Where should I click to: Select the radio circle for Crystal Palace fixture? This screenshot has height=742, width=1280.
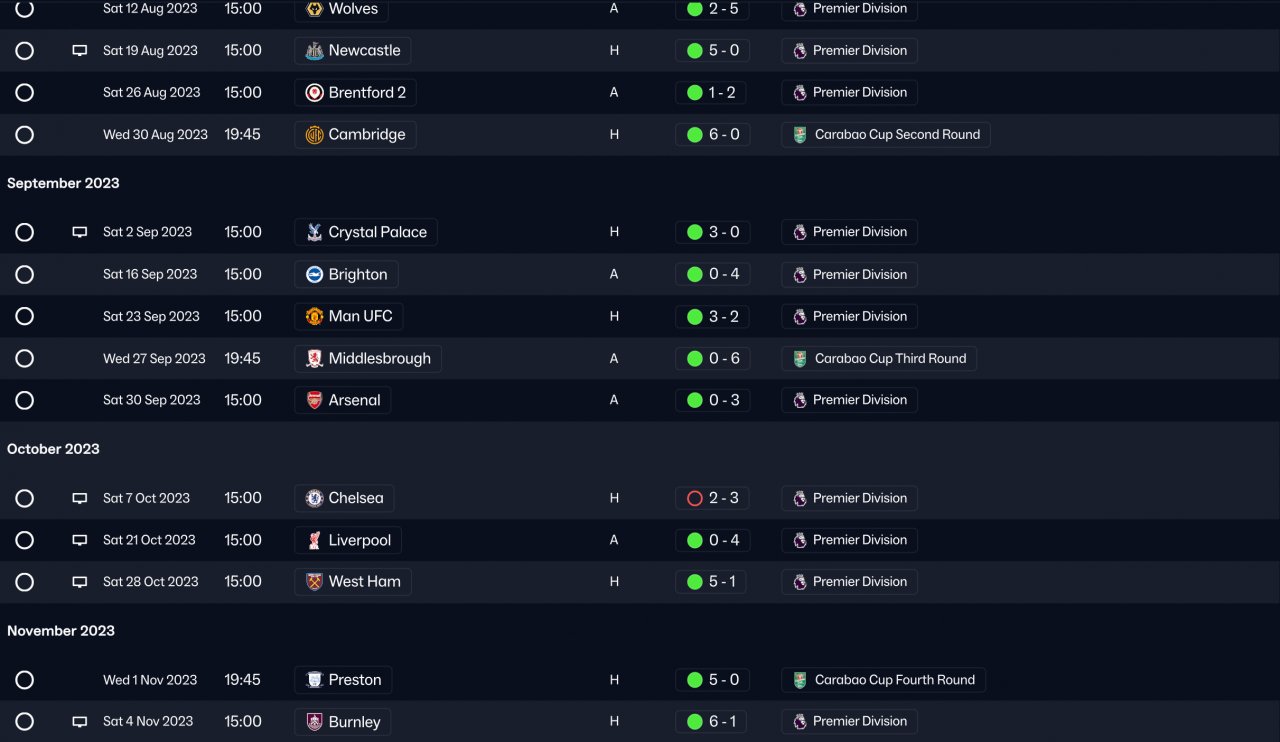pos(25,232)
